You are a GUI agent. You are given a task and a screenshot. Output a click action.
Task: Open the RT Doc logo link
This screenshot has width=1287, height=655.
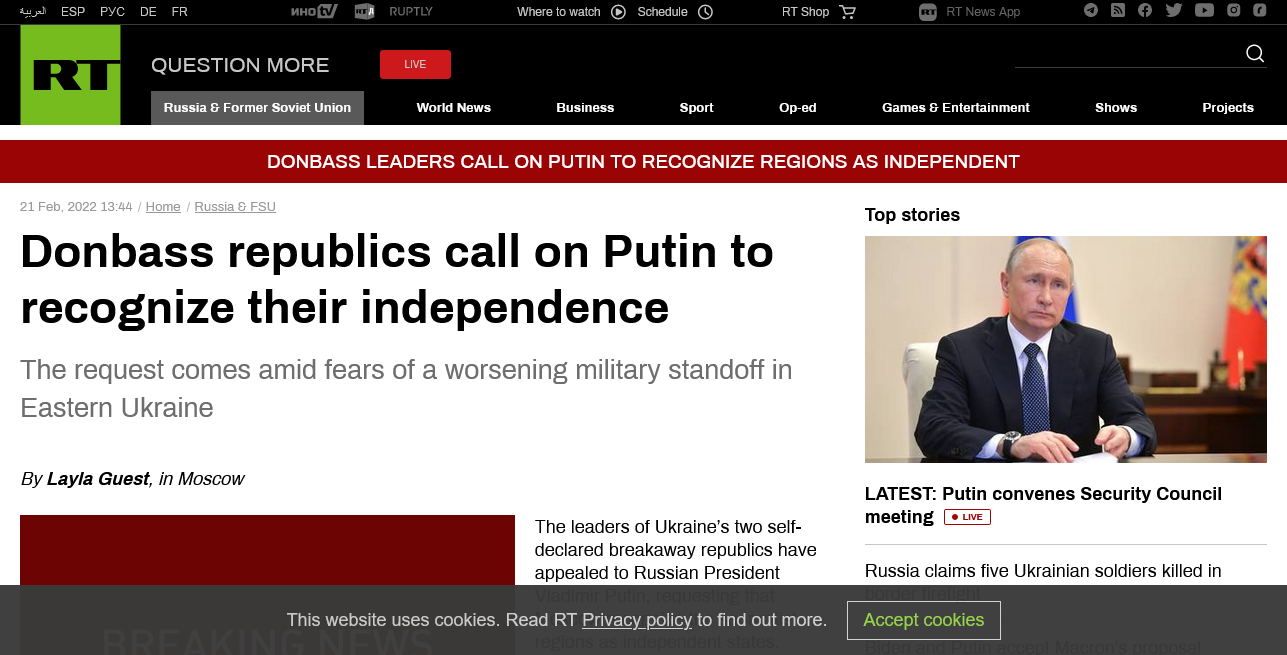[x=364, y=12]
